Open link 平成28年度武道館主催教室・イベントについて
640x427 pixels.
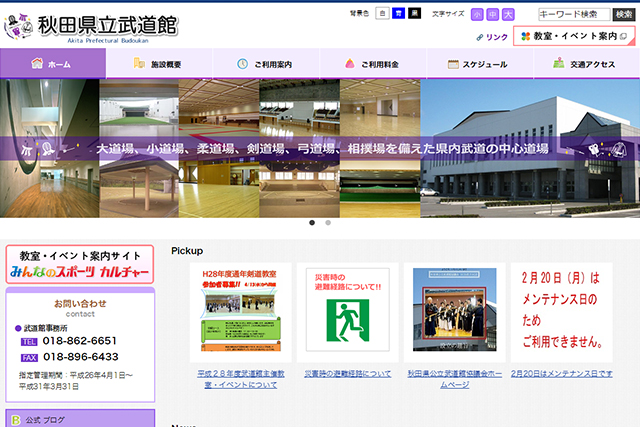tap(241, 379)
